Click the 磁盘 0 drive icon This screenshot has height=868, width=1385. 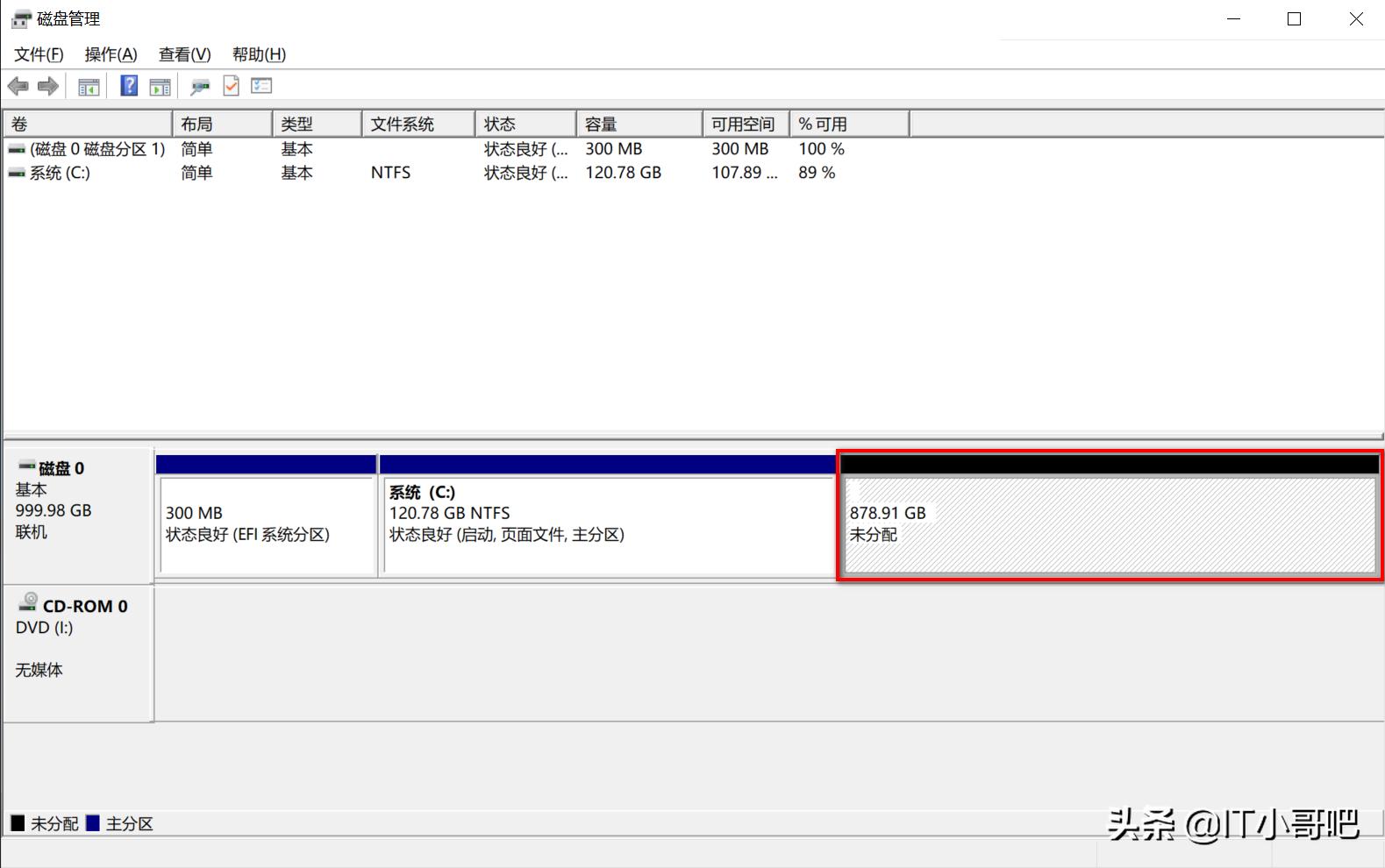pos(27,466)
